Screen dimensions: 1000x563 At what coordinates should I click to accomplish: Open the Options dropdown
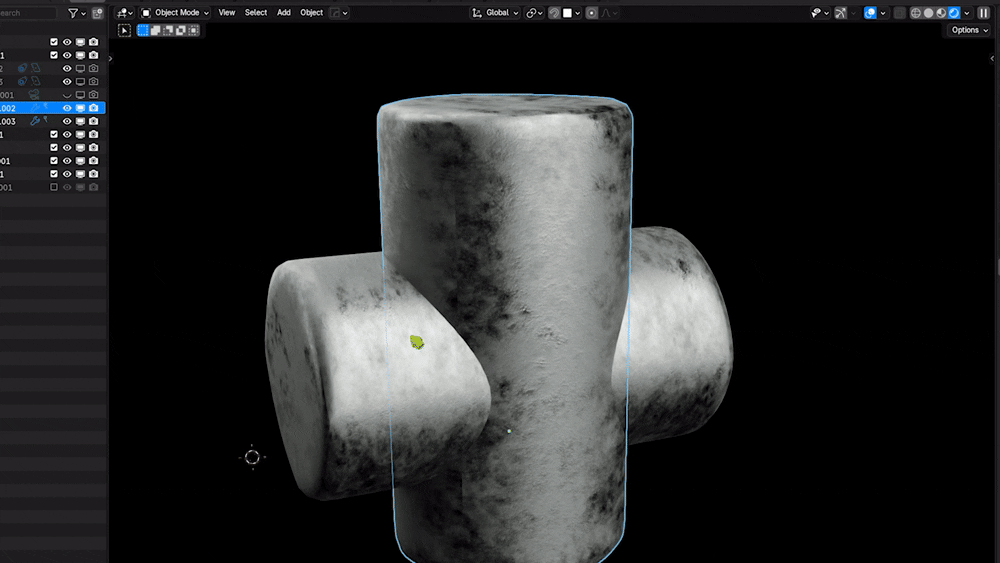969,30
